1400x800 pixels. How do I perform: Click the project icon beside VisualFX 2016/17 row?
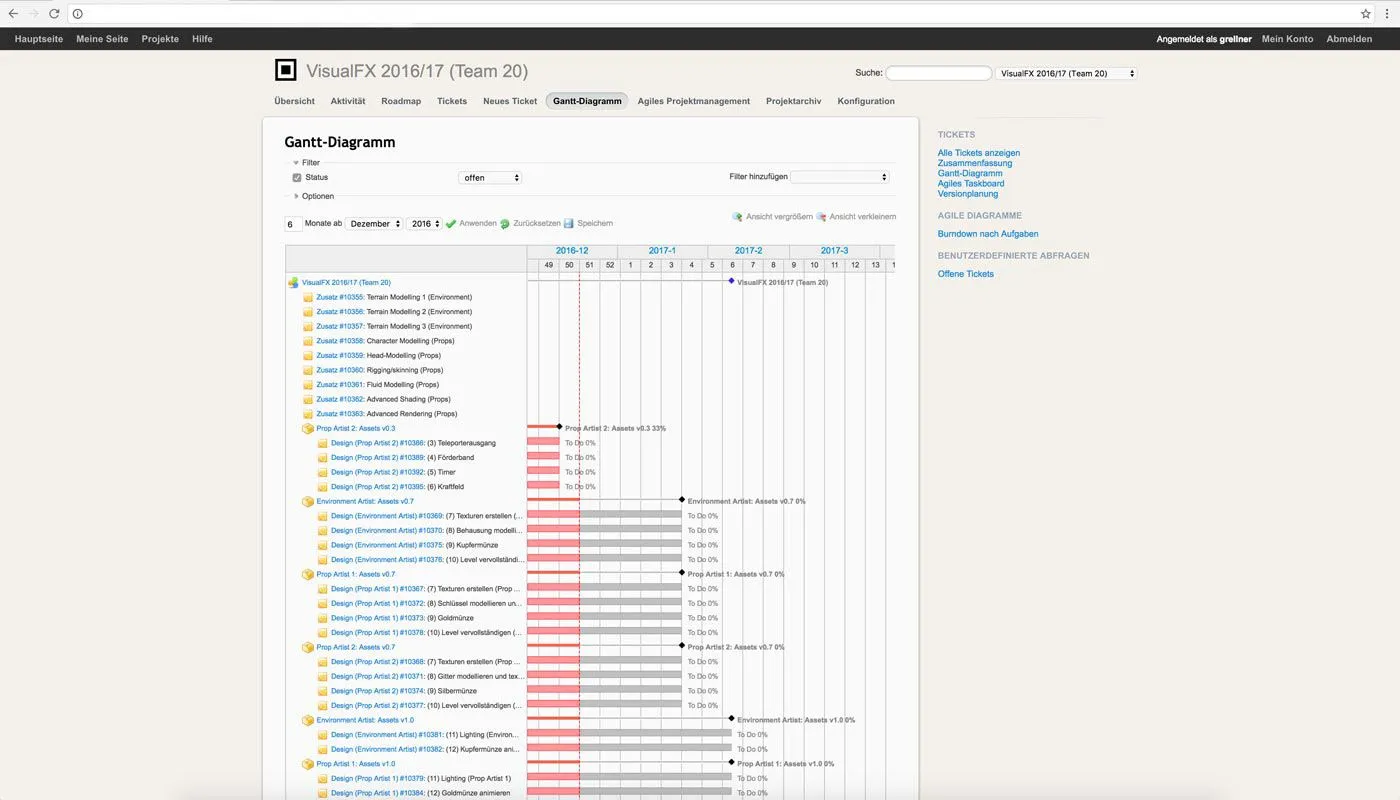tap(293, 283)
